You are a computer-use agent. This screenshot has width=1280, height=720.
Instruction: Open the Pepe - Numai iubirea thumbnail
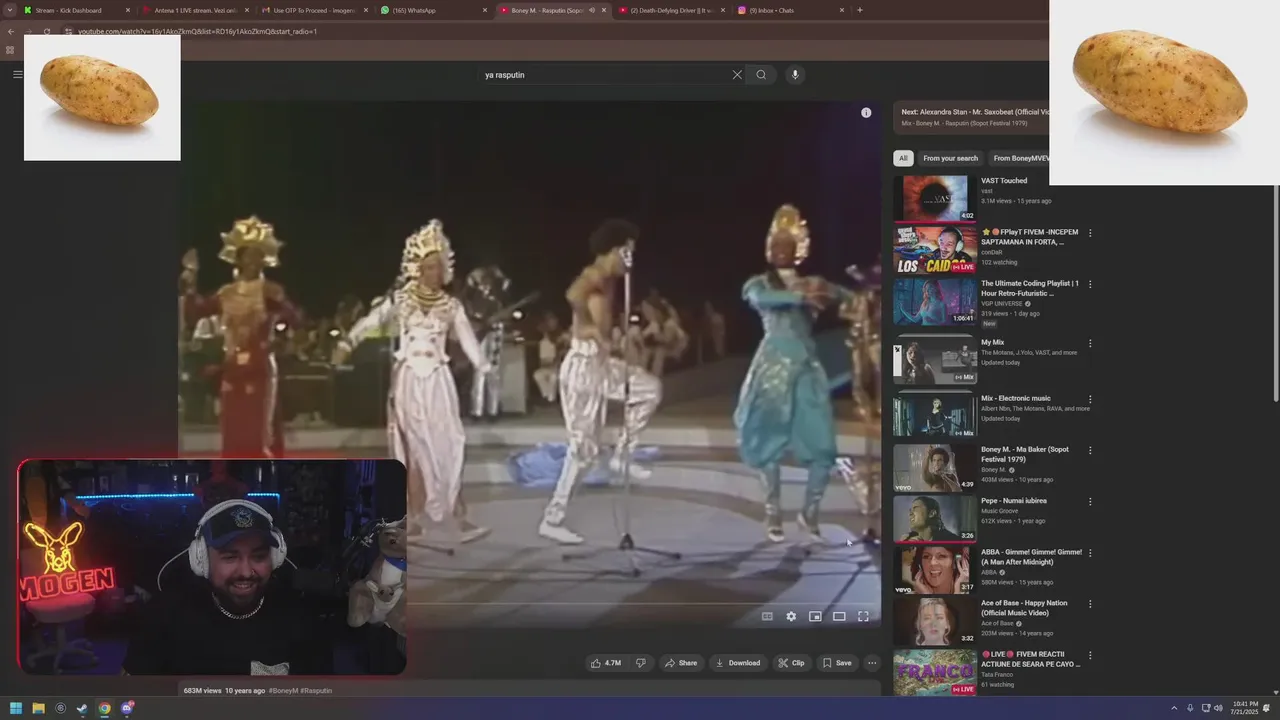pyautogui.click(x=934, y=518)
